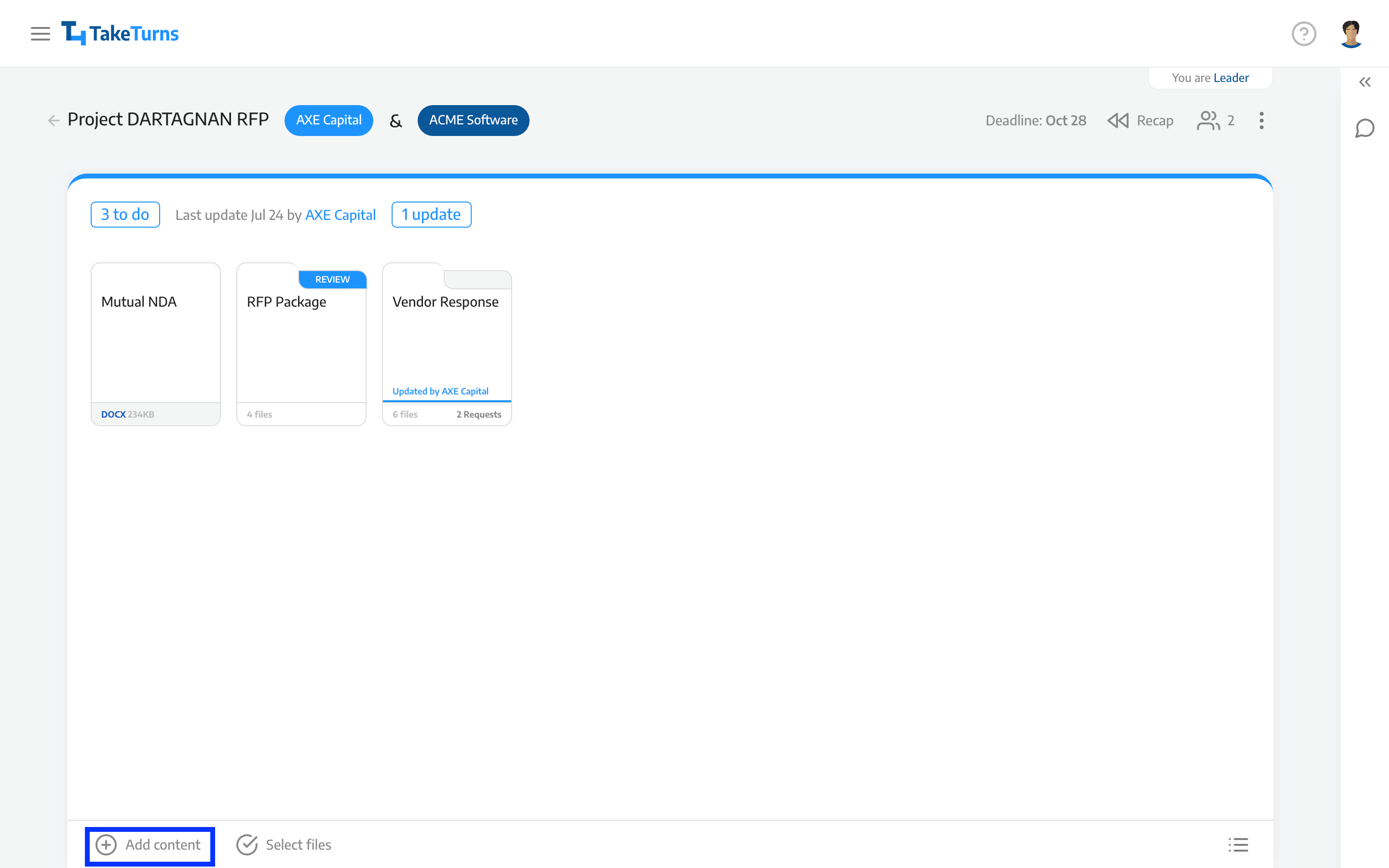Expand the collapse sidebar chevron
This screenshot has width=1389, height=868.
pos(1366,82)
